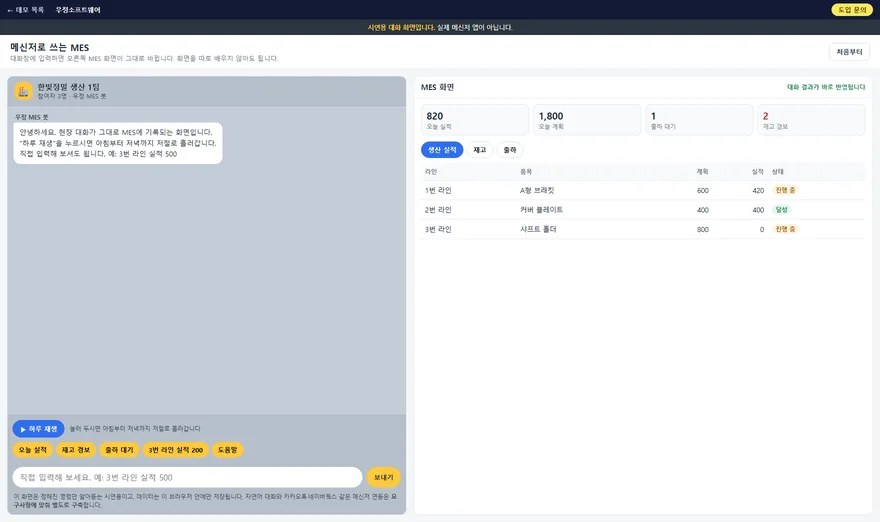Click the 품목 column header
This screenshot has width=880, height=522.
[x=526, y=172]
